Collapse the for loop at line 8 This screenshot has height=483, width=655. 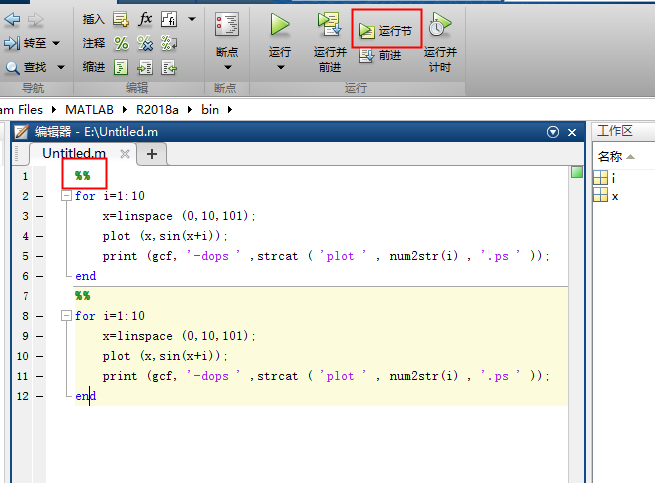pos(66,315)
